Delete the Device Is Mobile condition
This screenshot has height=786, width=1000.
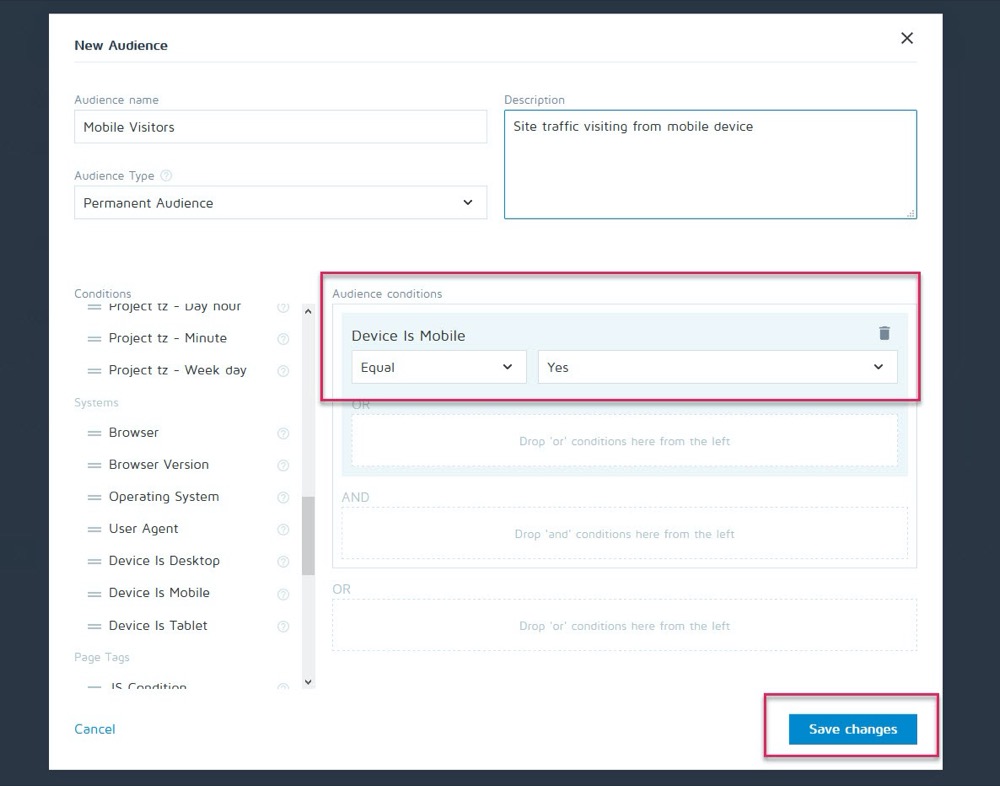pyautogui.click(x=884, y=334)
